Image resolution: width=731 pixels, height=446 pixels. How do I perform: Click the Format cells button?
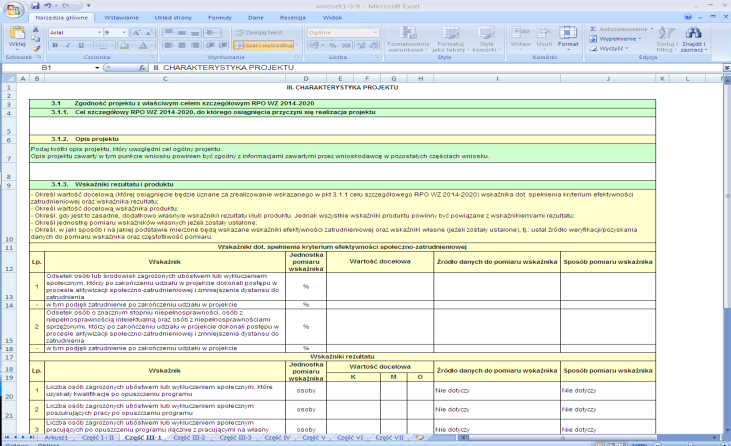[567, 37]
